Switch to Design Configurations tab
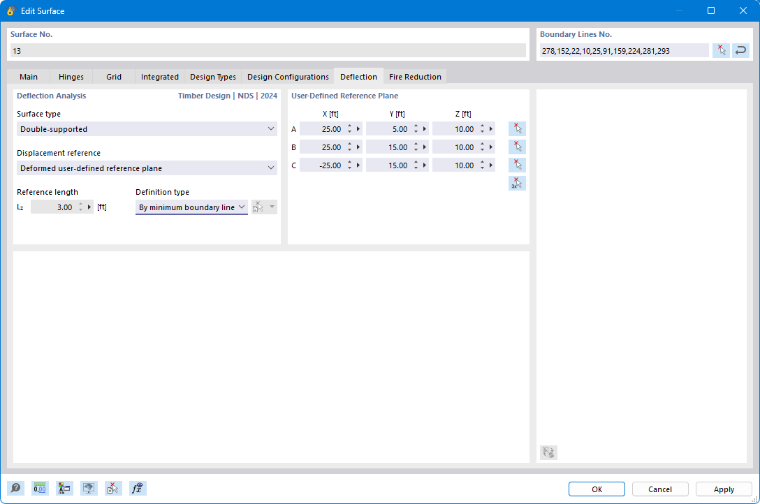This screenshot has height=504, width=760. 288,77
